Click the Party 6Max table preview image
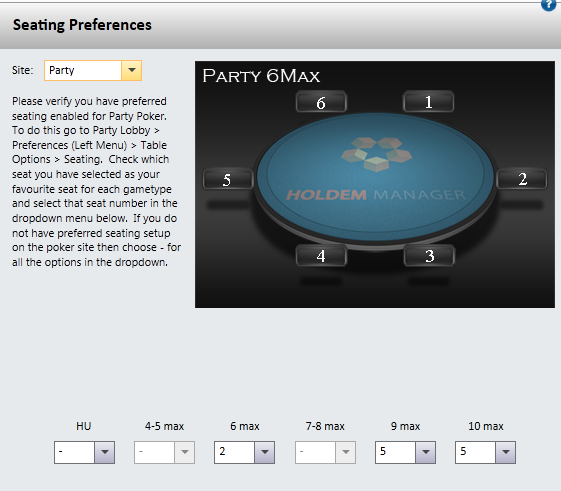This screenshot has height=491, width=561. pyautogui.click(x=375, y=184)
